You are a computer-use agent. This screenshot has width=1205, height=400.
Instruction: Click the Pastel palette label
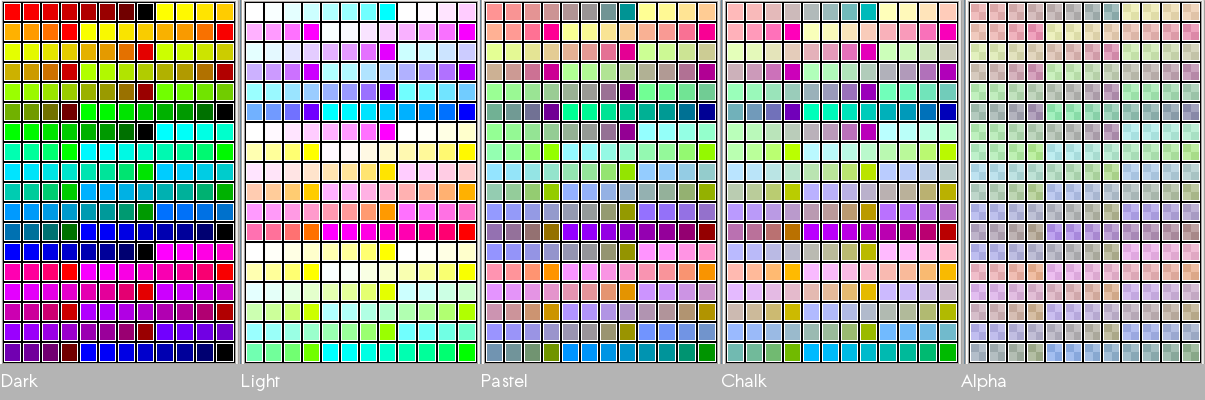[x=504, y=381]
